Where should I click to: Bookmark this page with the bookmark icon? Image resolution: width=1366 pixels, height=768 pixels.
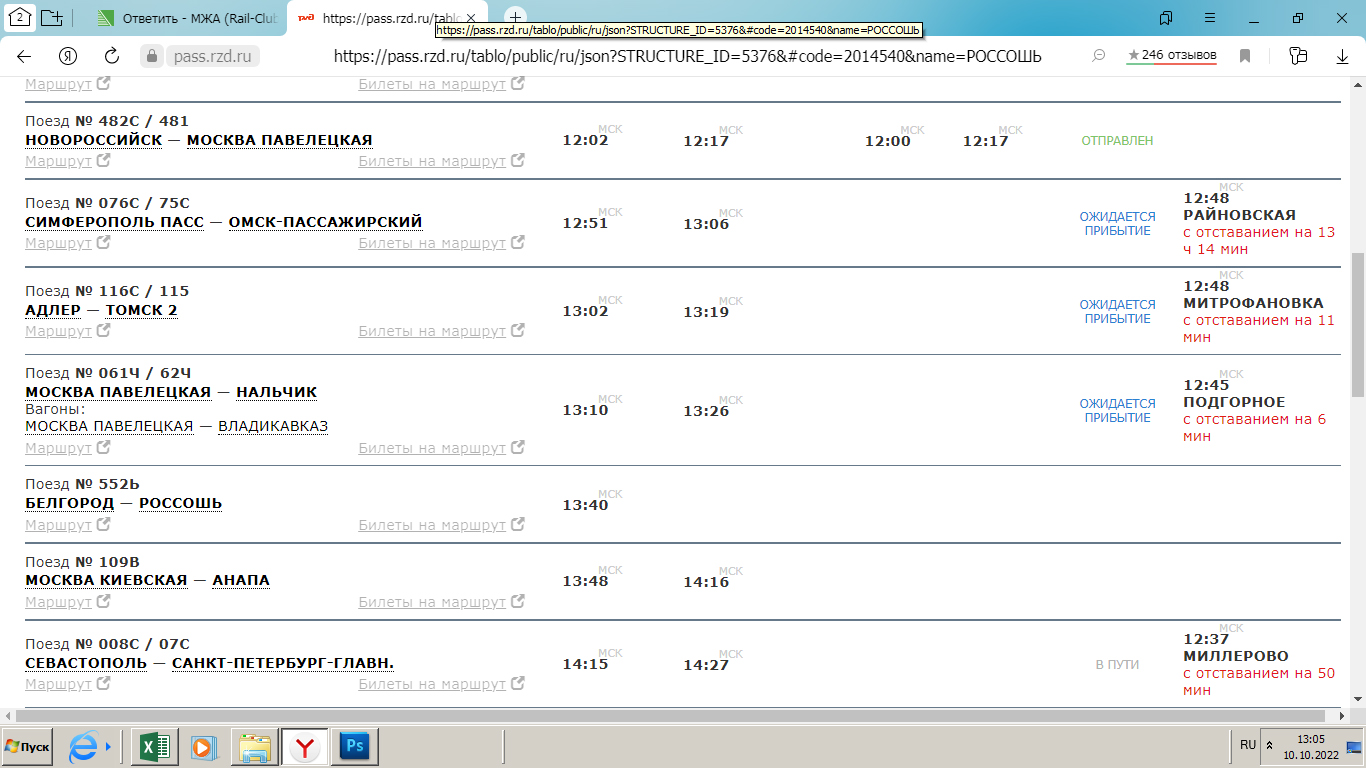pyautogui.click(x=1245, y=57)
